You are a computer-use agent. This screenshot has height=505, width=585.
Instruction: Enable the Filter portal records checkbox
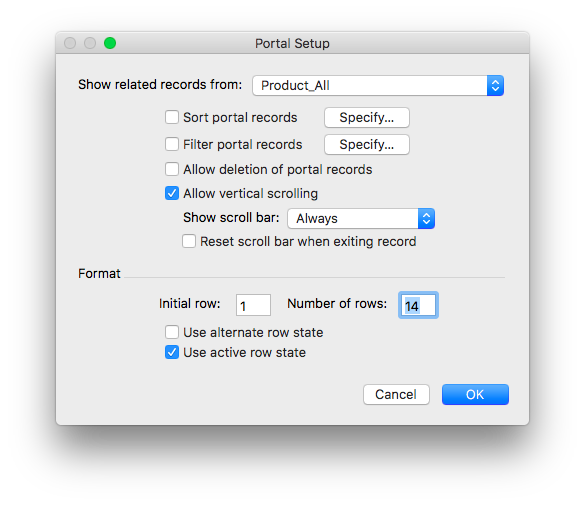(x=172, y=144)
